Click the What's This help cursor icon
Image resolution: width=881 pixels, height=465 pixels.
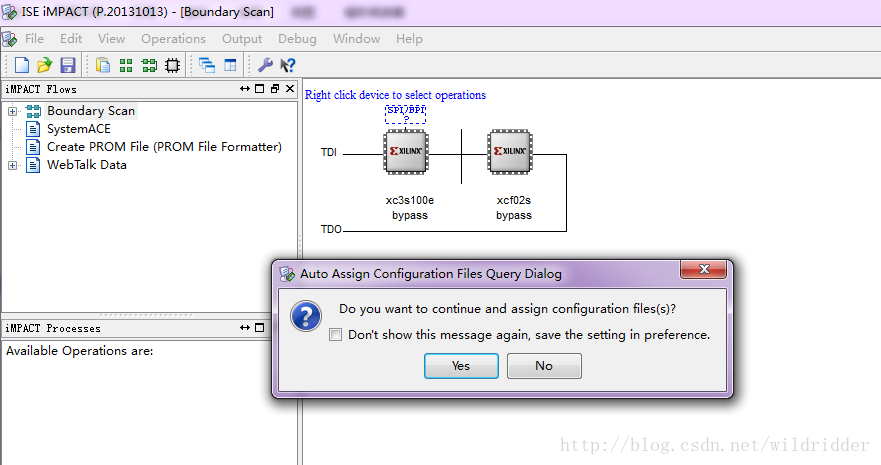click(x=288, y=65)
